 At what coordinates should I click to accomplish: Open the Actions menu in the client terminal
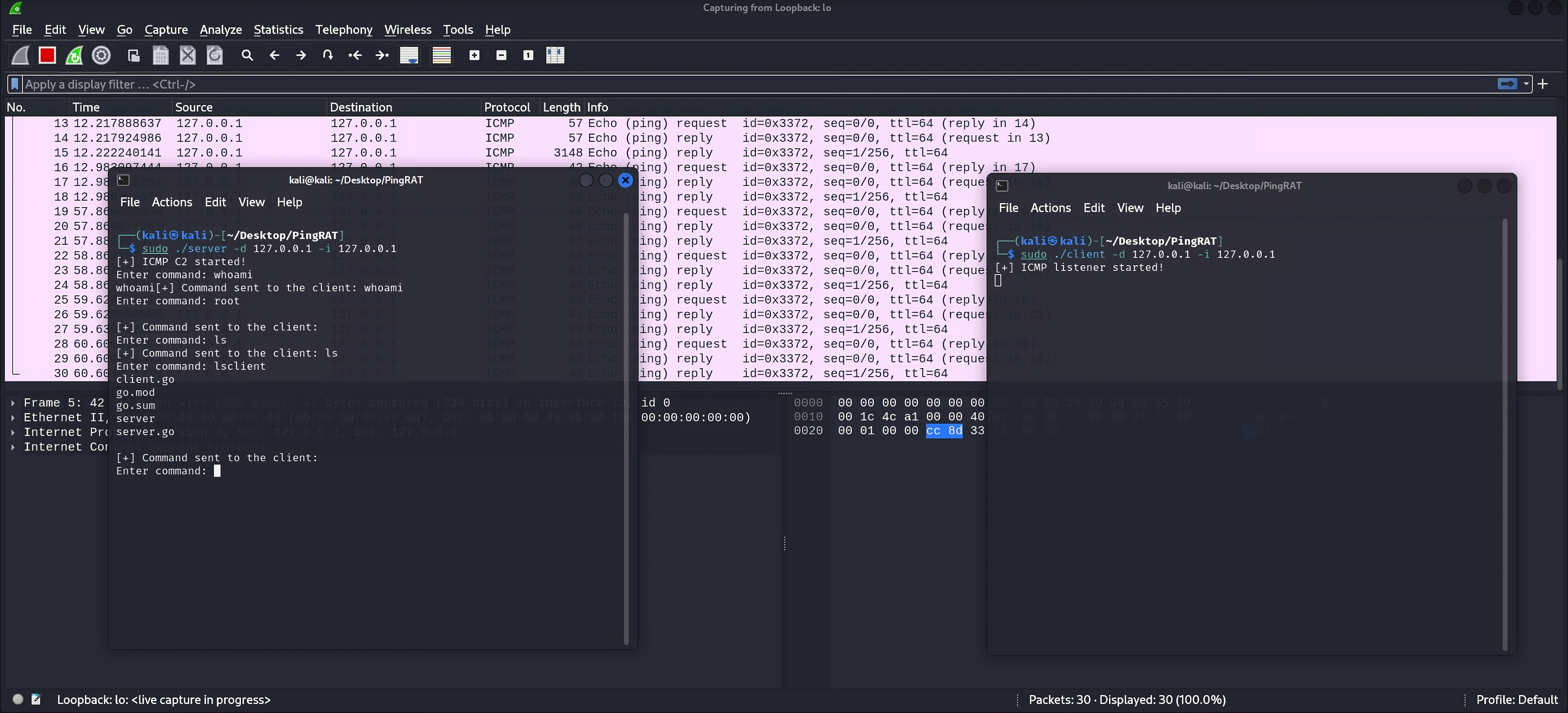click(1051, 208)
